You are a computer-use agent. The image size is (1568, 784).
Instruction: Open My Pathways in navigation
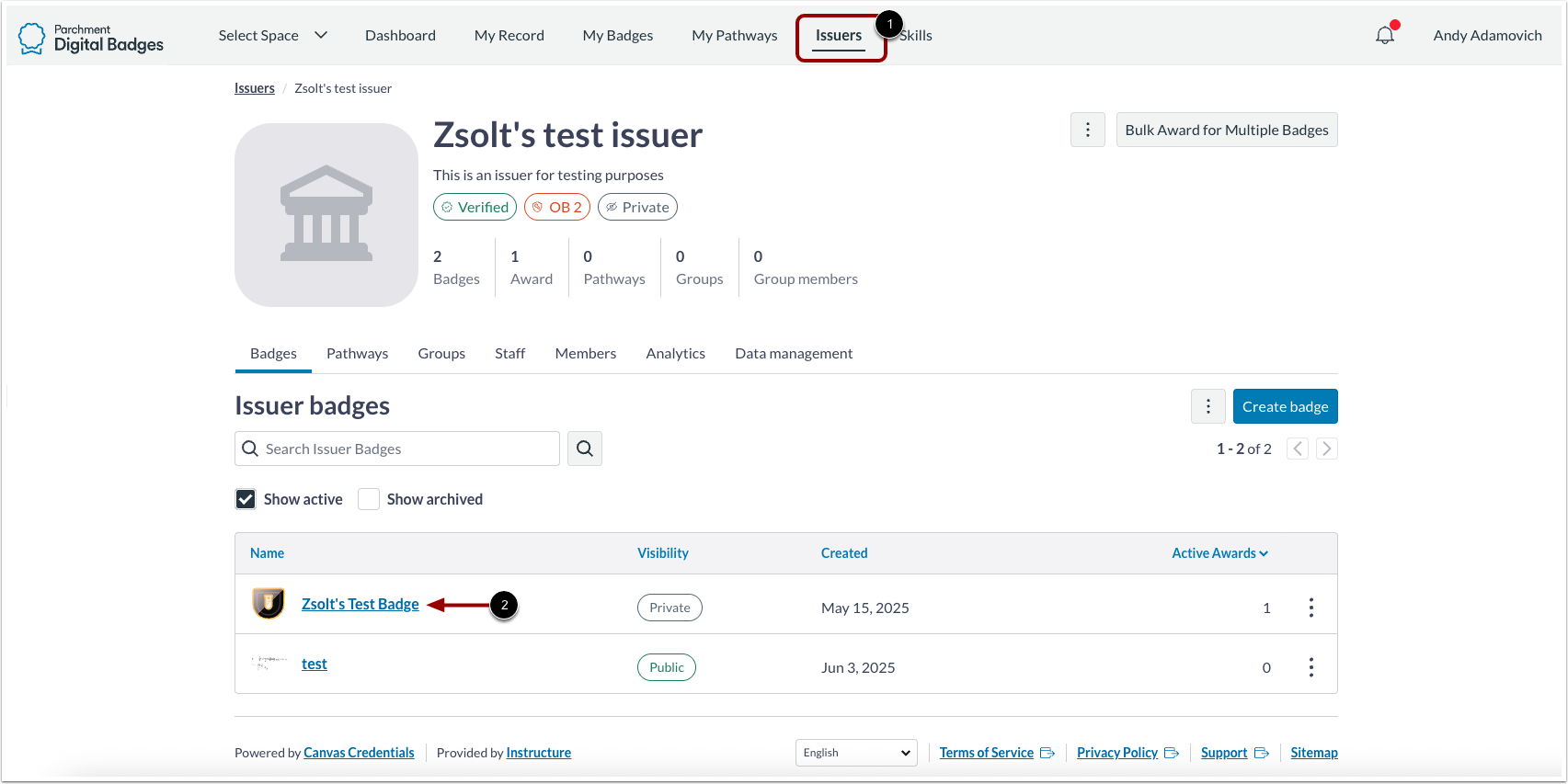click(735, 35)
